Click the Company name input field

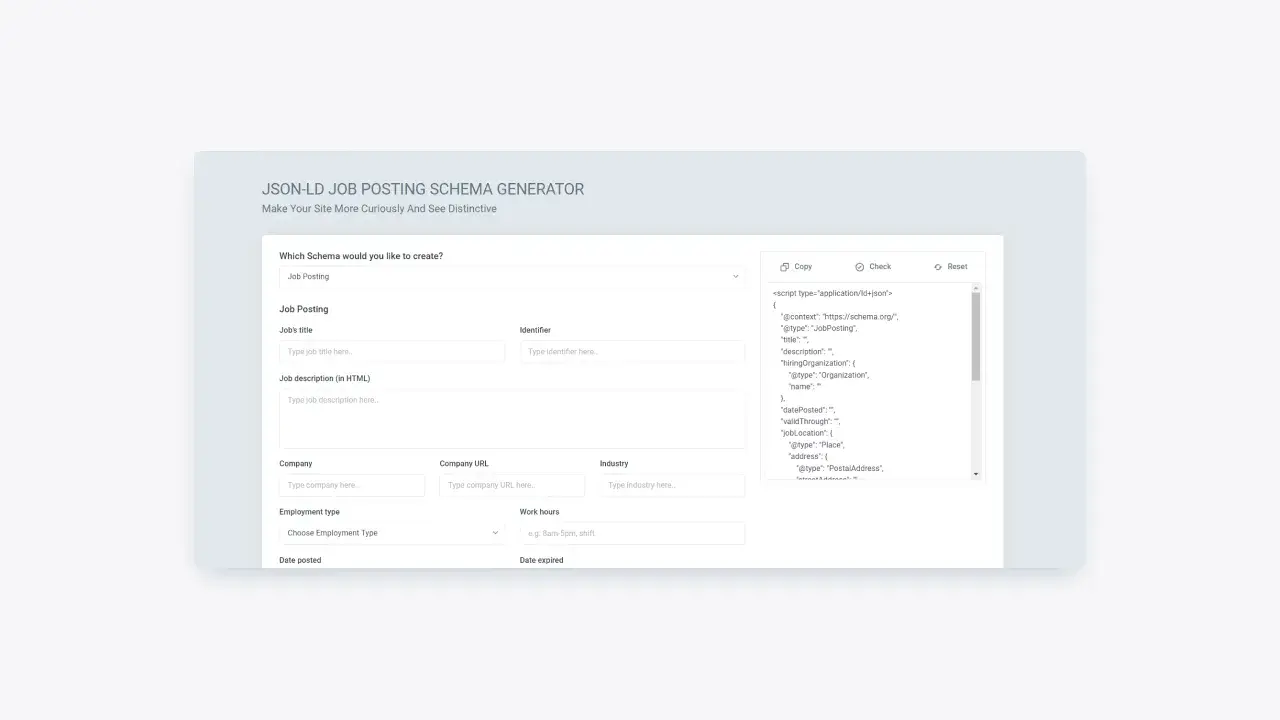[351, 485]
